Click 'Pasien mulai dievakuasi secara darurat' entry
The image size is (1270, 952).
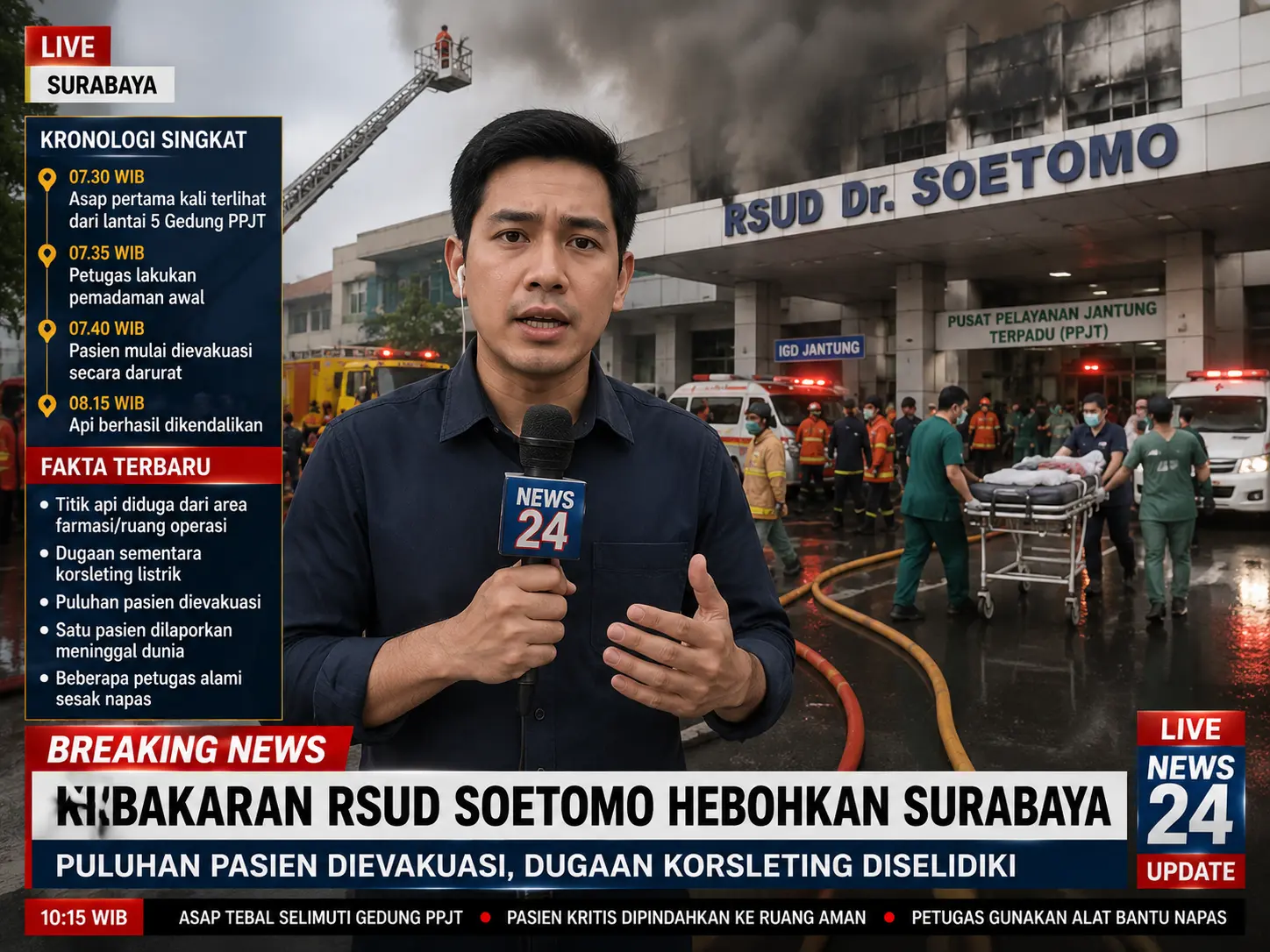161,361
